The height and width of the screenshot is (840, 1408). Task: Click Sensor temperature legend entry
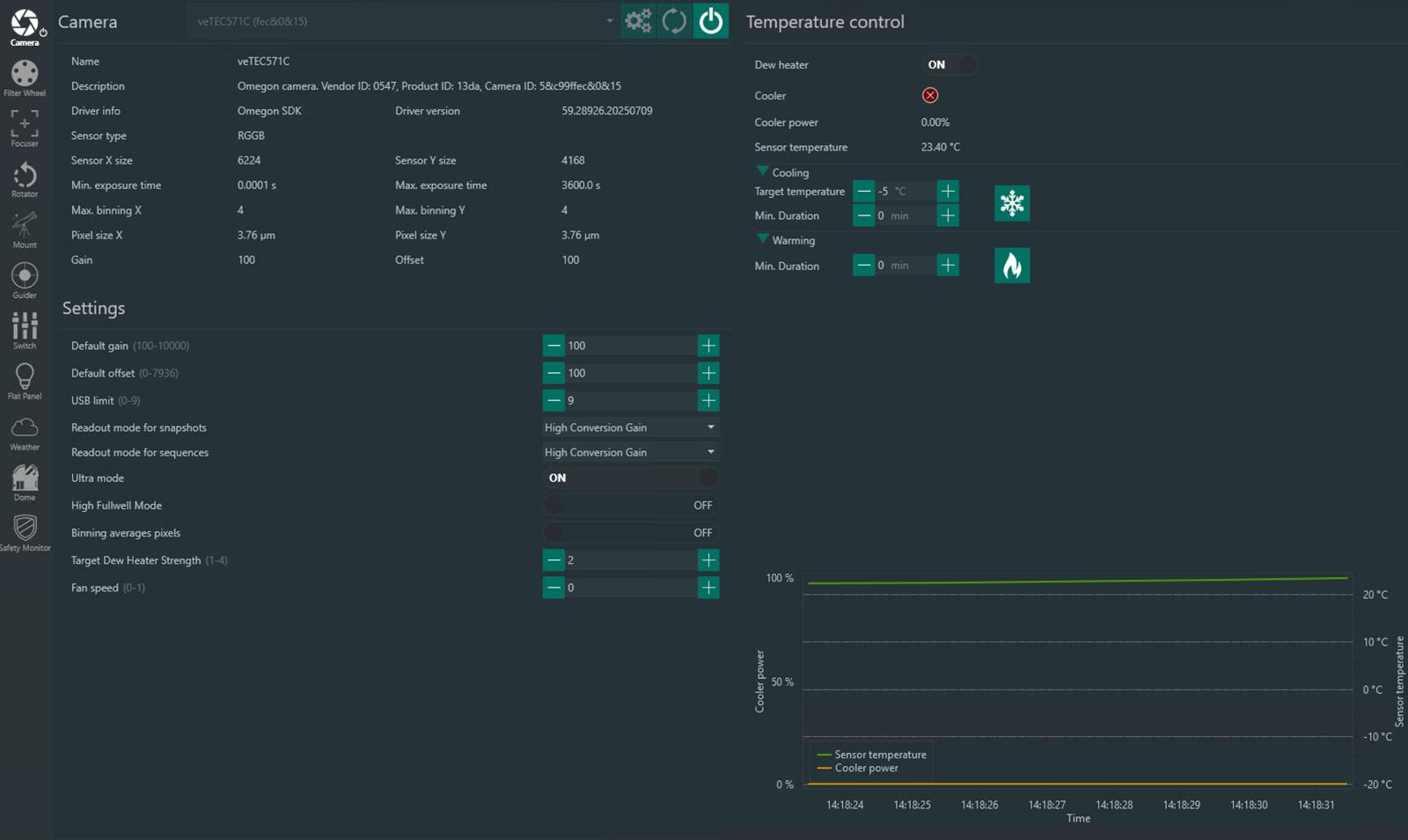871,755
